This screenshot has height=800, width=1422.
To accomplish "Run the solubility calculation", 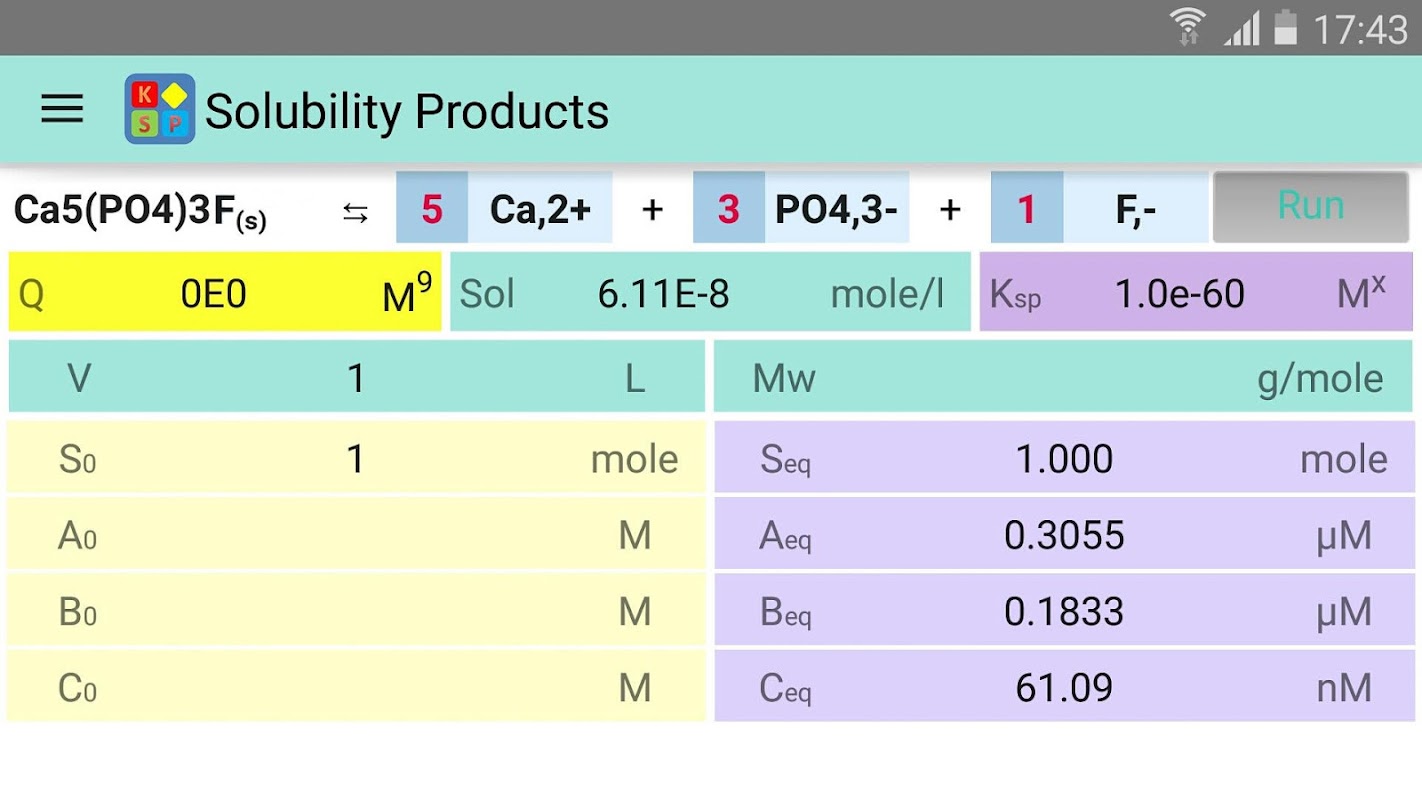I will coord(1311,207).
